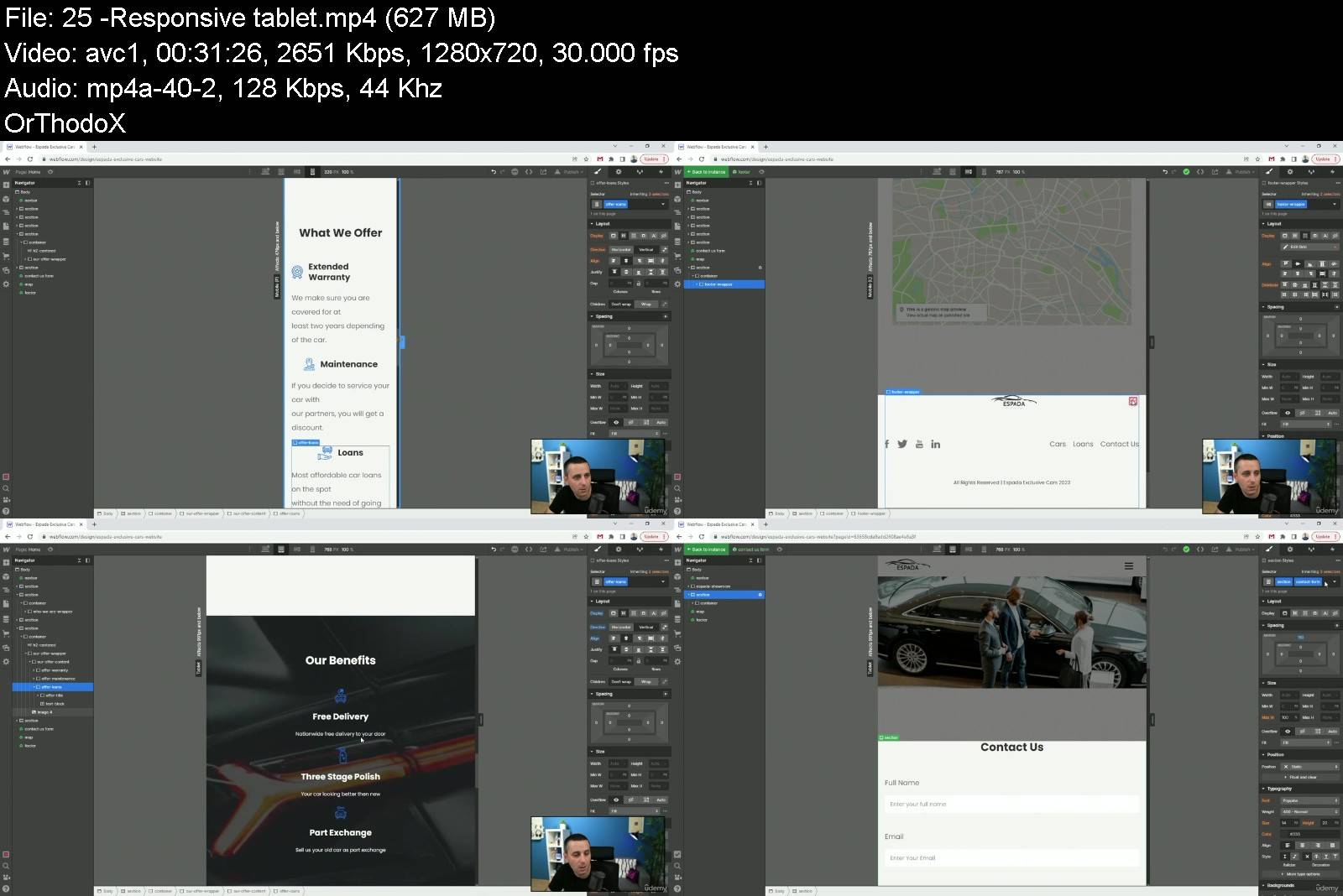Click Full Name input in Contact Us window

coord(1012,804)
